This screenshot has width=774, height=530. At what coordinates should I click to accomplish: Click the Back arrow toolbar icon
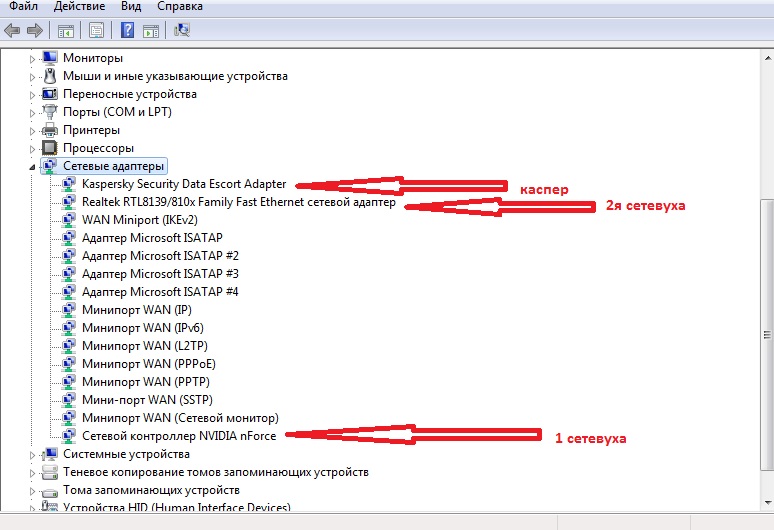click(x=12, y=31)
